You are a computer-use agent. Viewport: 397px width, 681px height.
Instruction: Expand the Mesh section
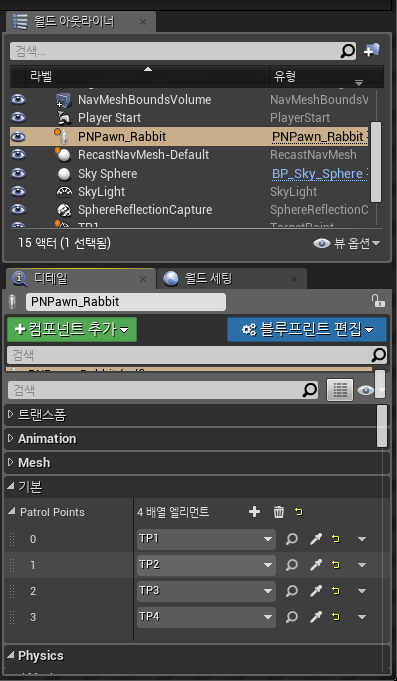point(11,463)
